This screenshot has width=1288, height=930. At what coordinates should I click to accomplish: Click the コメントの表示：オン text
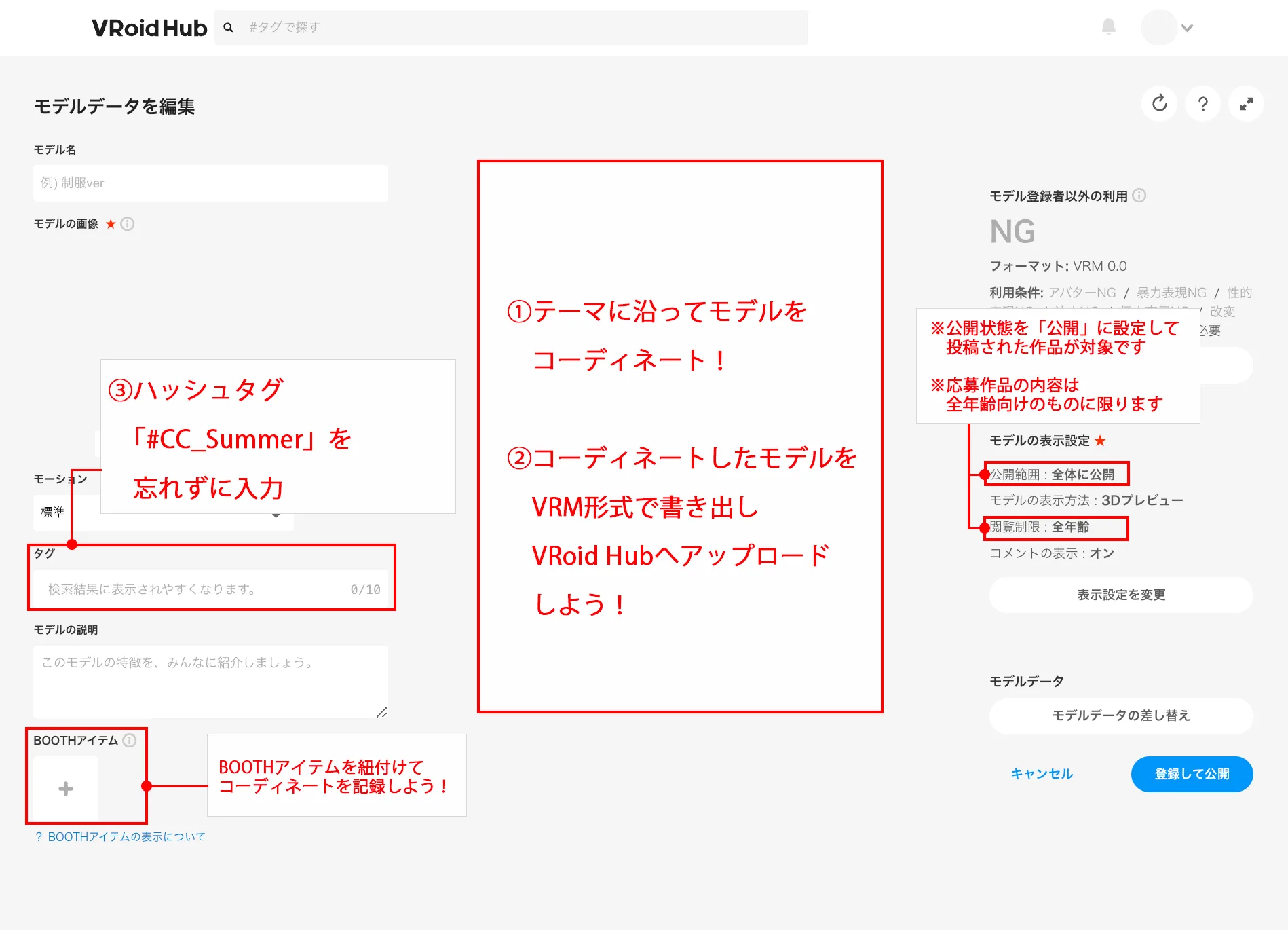(1052, 553)
